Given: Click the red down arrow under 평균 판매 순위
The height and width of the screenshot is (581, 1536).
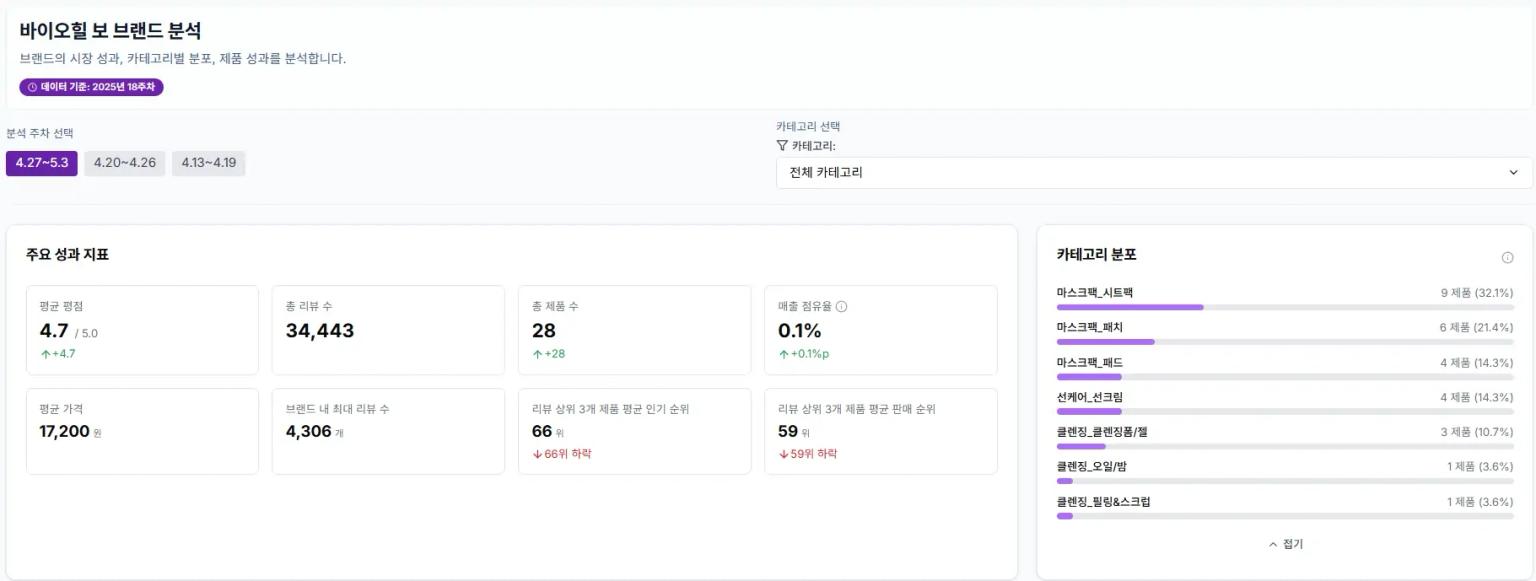Looking at the screenshot, I should click(x=783, y=453).
